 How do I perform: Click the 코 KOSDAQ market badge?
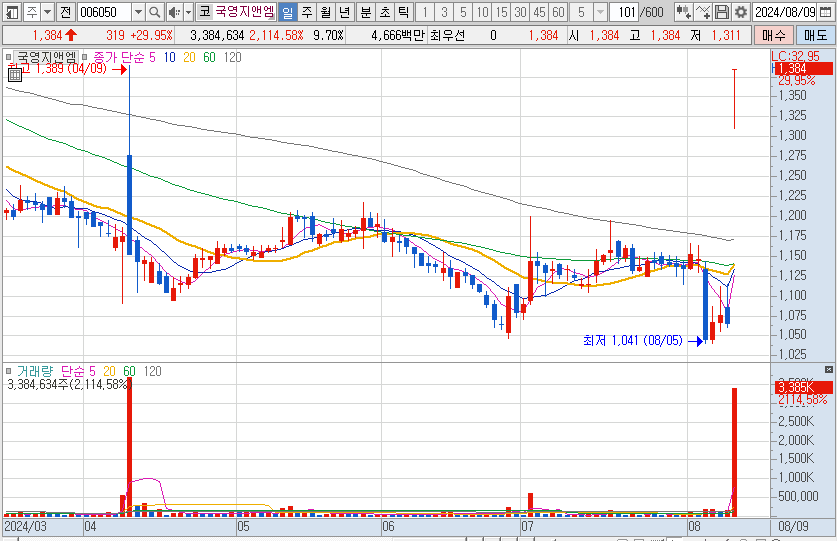pos(204,12)
